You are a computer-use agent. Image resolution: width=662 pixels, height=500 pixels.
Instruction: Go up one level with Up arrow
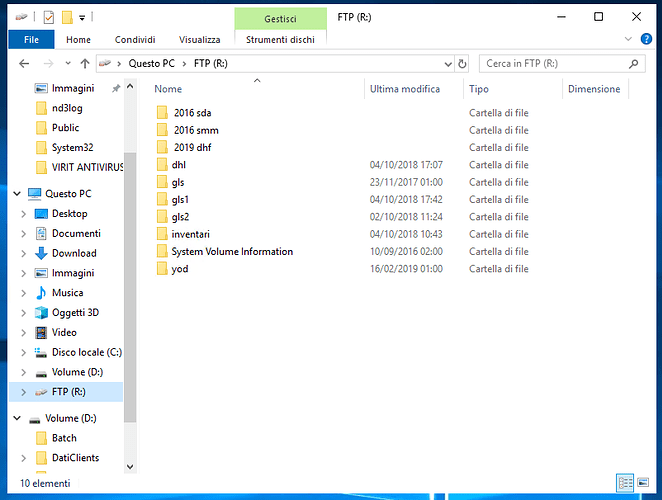tap(85, 64)
